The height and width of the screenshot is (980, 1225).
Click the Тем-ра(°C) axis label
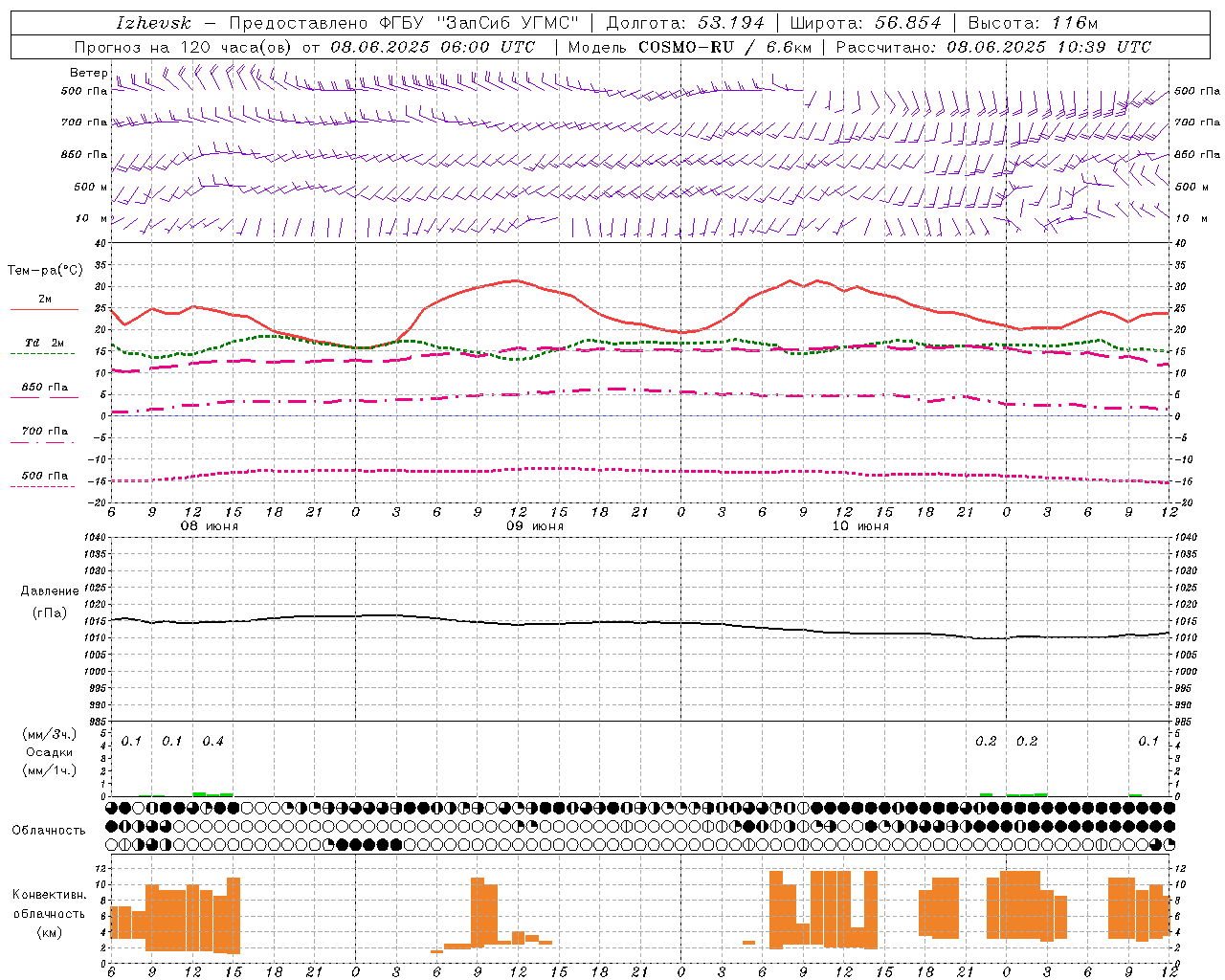(x=45, y=271)
